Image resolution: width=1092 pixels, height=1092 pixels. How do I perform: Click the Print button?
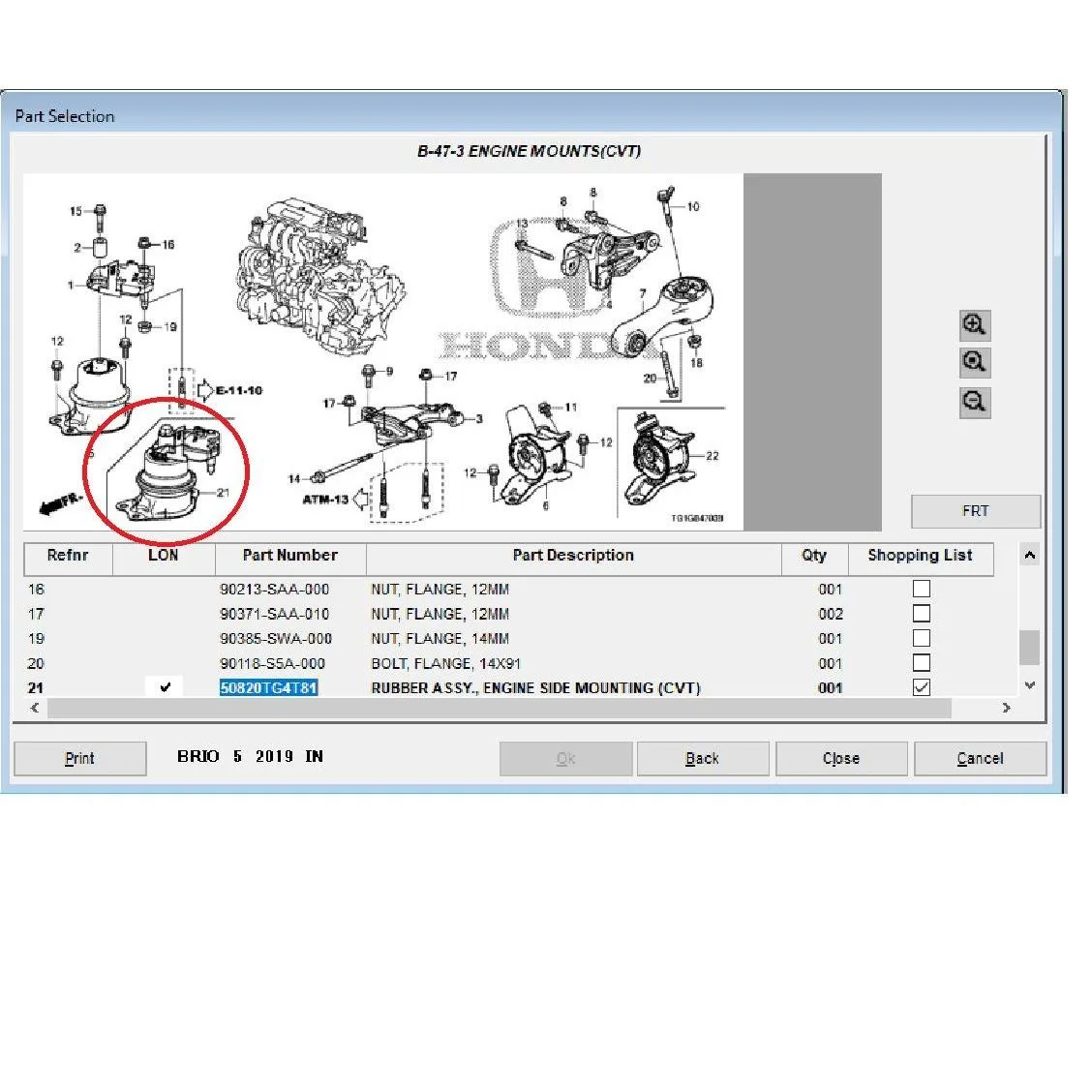(x=80, y=758)
